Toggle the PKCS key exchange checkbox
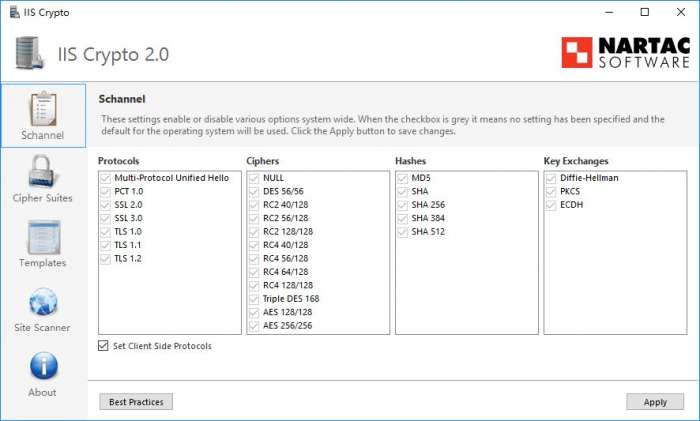Screen dimensions: 700x421 pyautogui.click(x=551, y=192)
